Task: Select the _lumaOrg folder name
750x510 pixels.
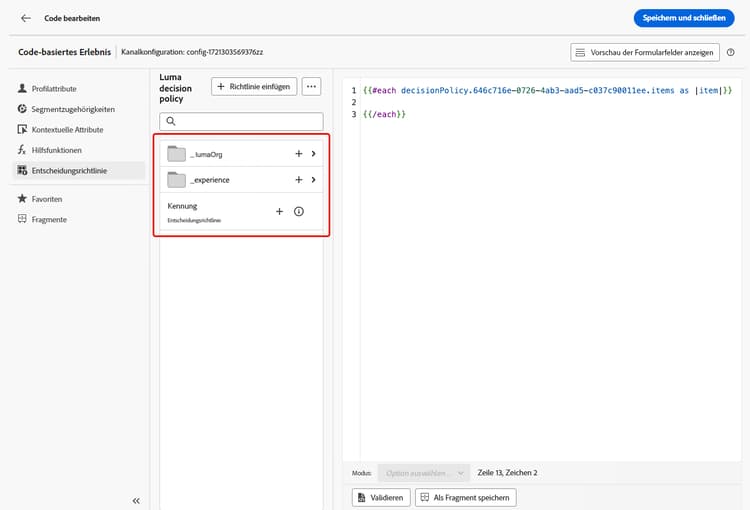Action: [x=206, y=155]
